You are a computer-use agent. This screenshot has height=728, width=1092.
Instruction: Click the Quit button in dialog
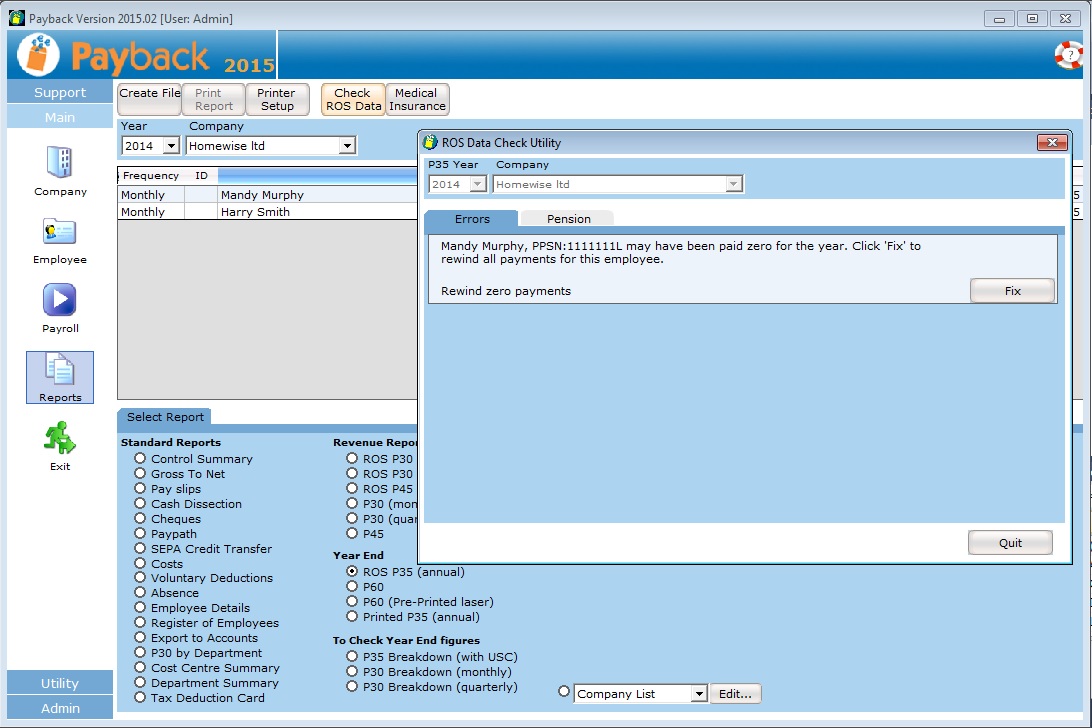(x=1010, y=543)
